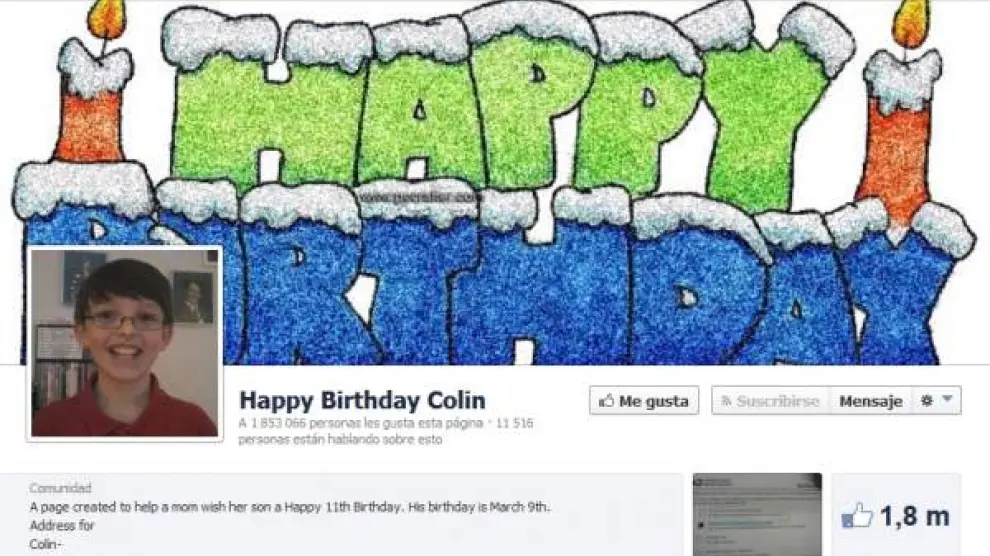Screen dimensions: 990x556
Task: Click the Happy Birthday Colin page title
Action: point(362,400)
